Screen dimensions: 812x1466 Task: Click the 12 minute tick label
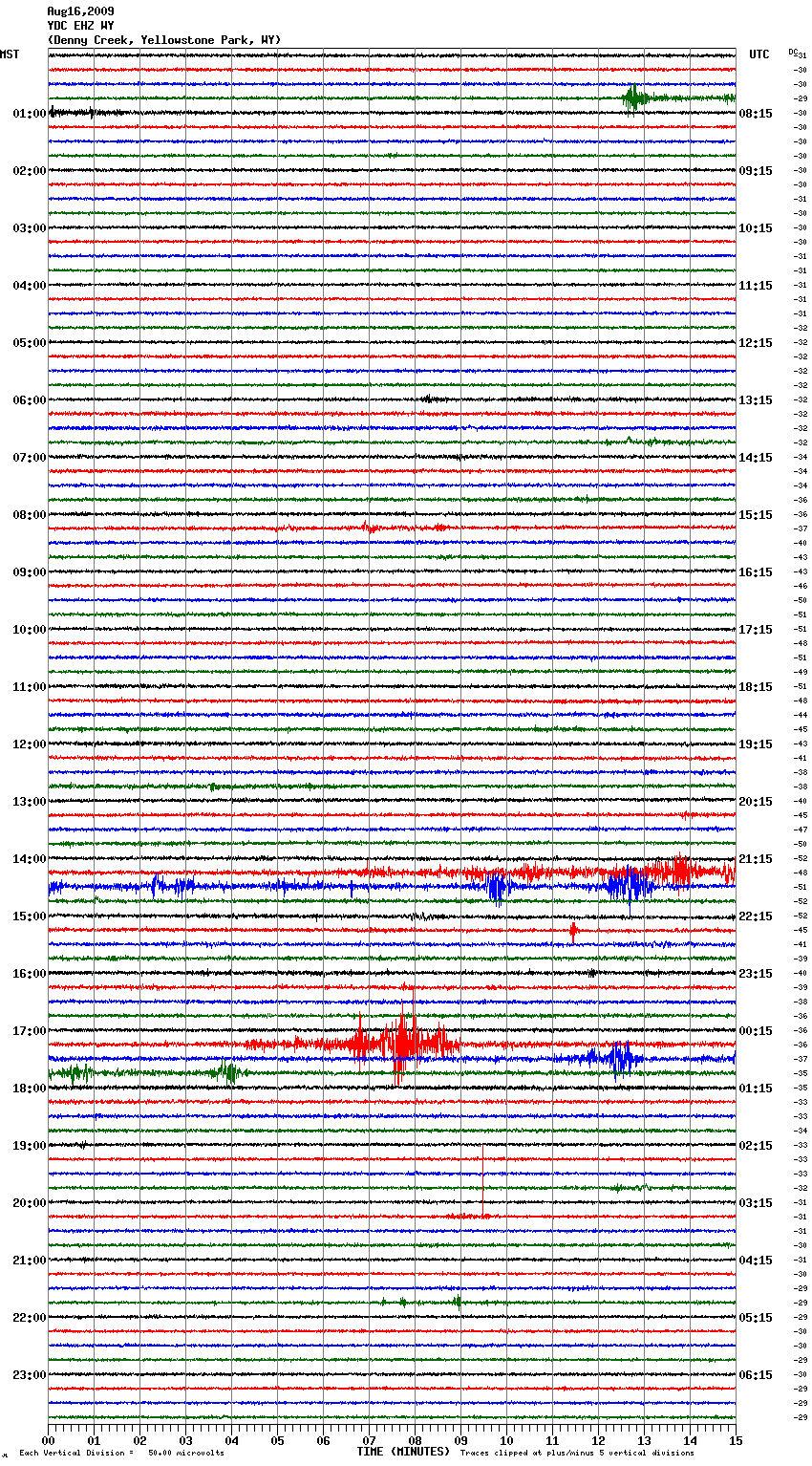(598, 1440)
